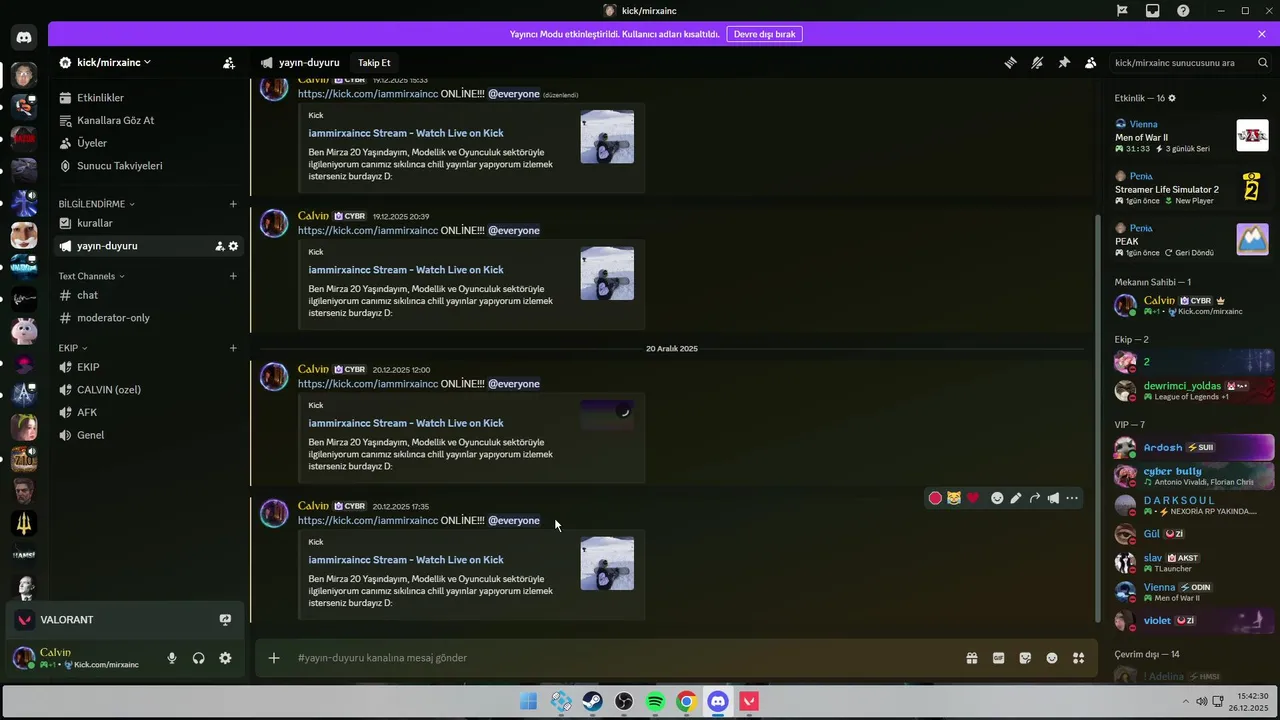Click the pencil edit message icon
Screen dimensions: 1280x720
click(x=1016, y=498)
